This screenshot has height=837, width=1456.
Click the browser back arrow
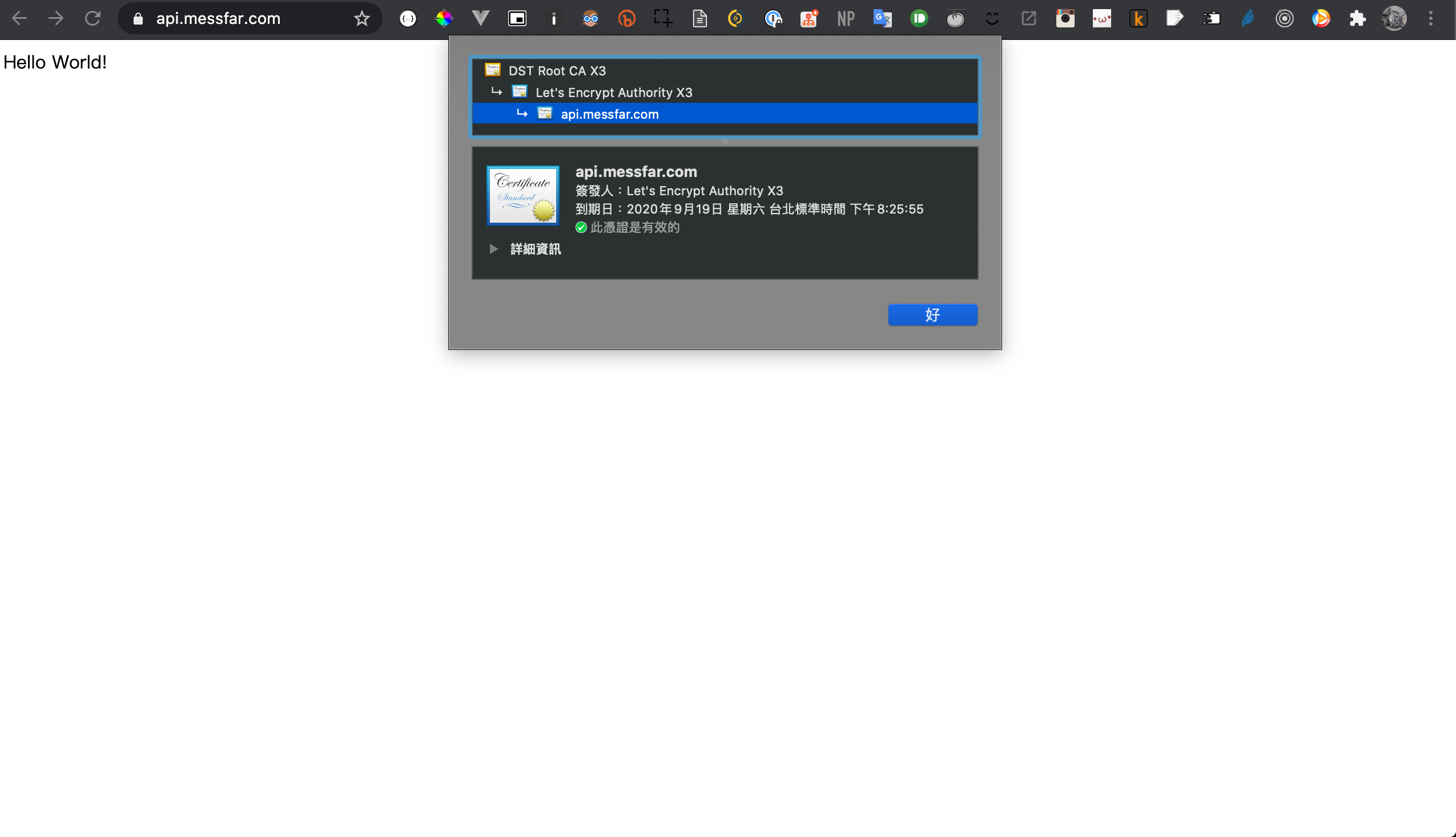click(x=19, y=18)
